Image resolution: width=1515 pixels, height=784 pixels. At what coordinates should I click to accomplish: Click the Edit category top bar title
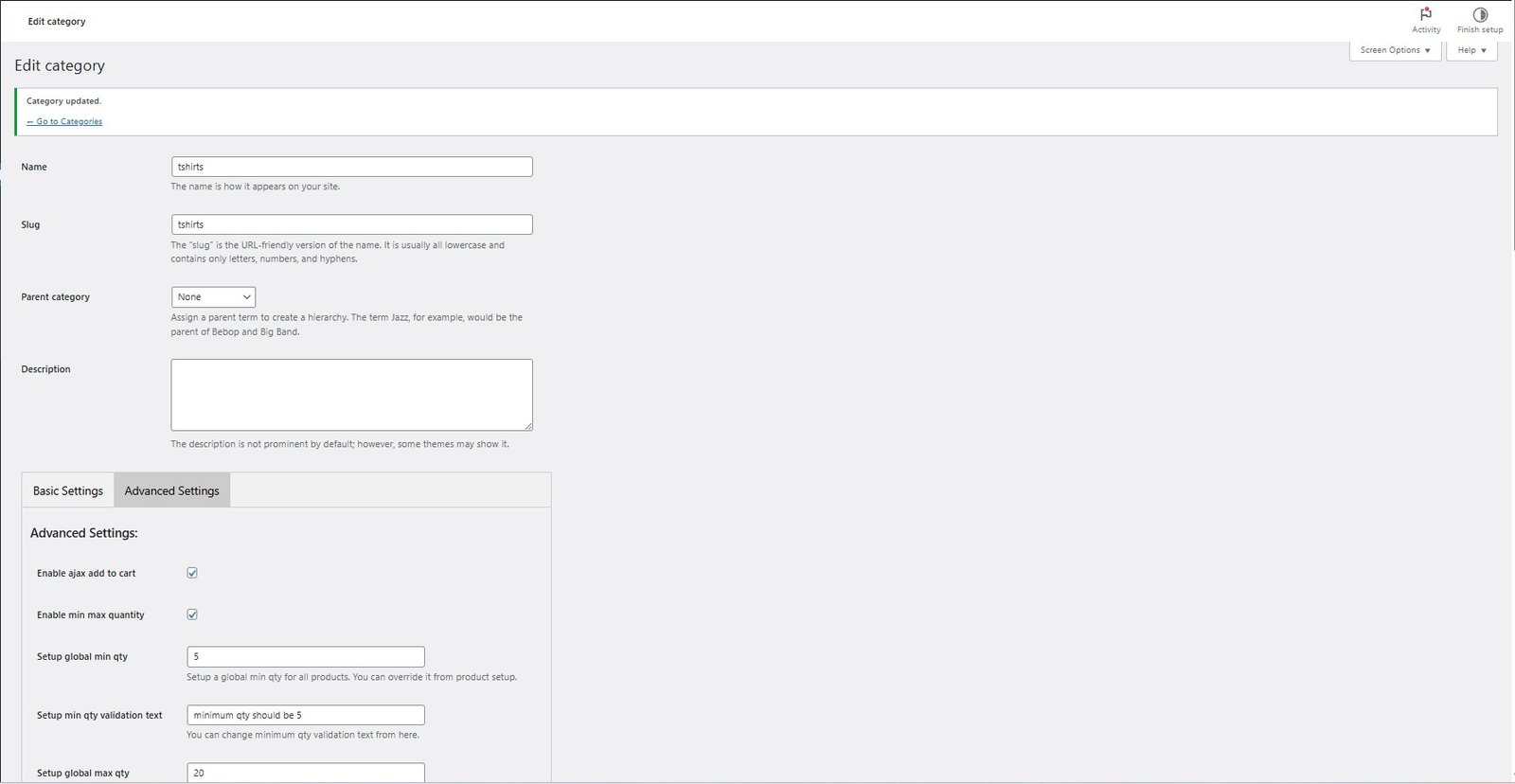tap(57, 21)
